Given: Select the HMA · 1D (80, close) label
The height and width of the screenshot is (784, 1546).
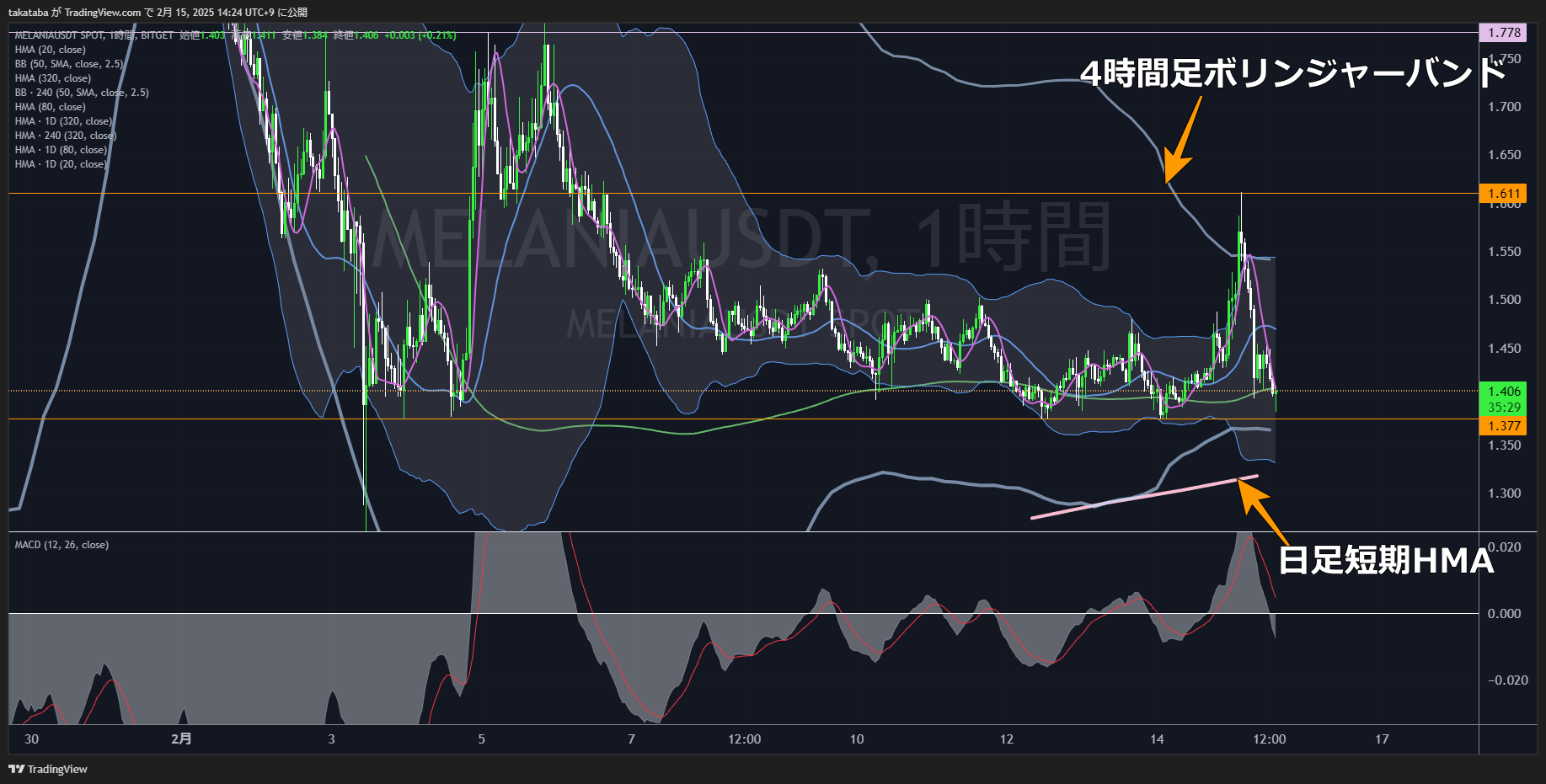Looking at the screenshot, I should 61,150.
